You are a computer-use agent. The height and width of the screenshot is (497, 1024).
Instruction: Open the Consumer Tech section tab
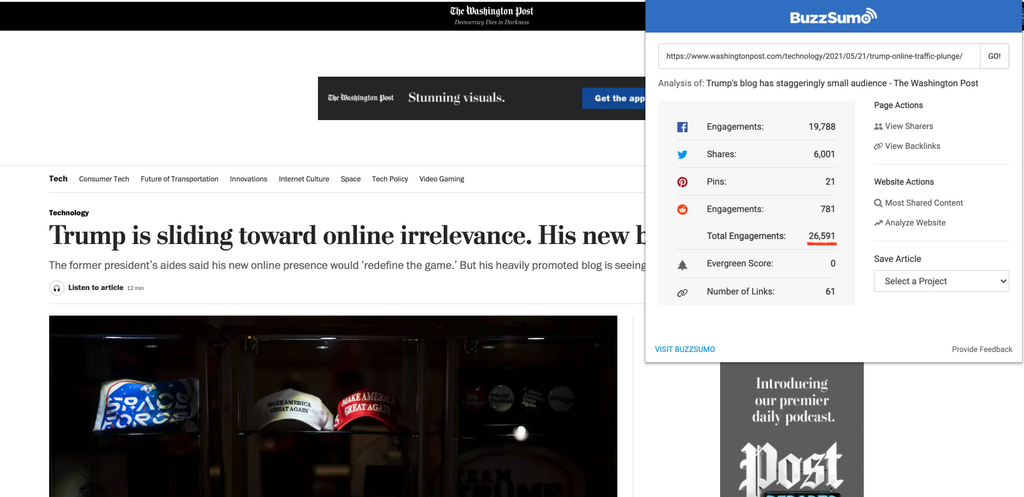[x=104, y=179]
